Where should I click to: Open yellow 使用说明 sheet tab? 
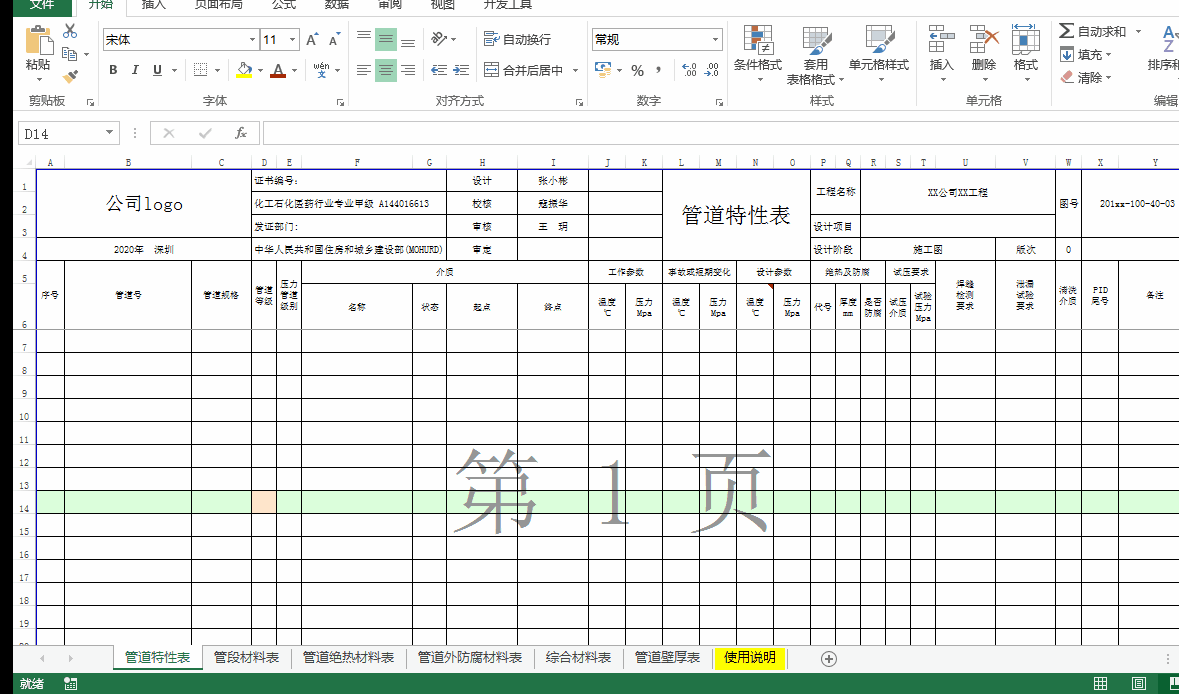click(x=750, y=658)
